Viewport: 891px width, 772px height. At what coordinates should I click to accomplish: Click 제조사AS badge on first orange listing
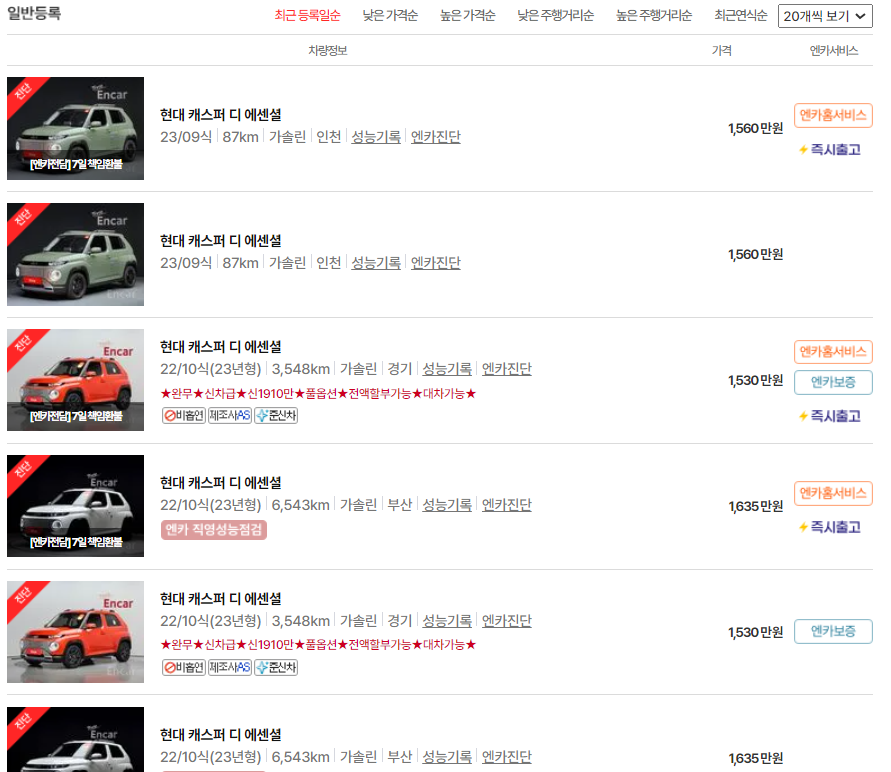230,416
